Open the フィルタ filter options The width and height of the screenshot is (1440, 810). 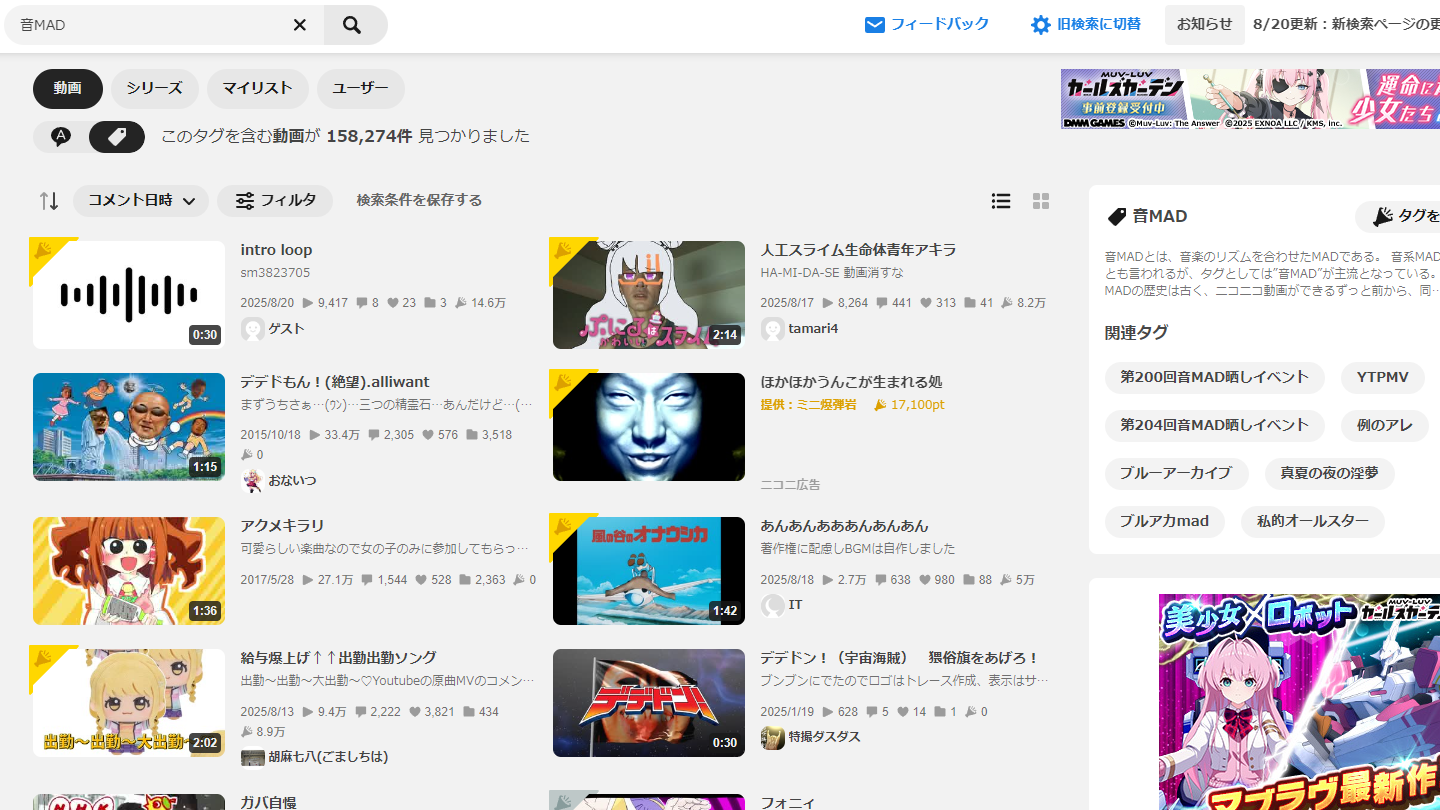point(275,201)
